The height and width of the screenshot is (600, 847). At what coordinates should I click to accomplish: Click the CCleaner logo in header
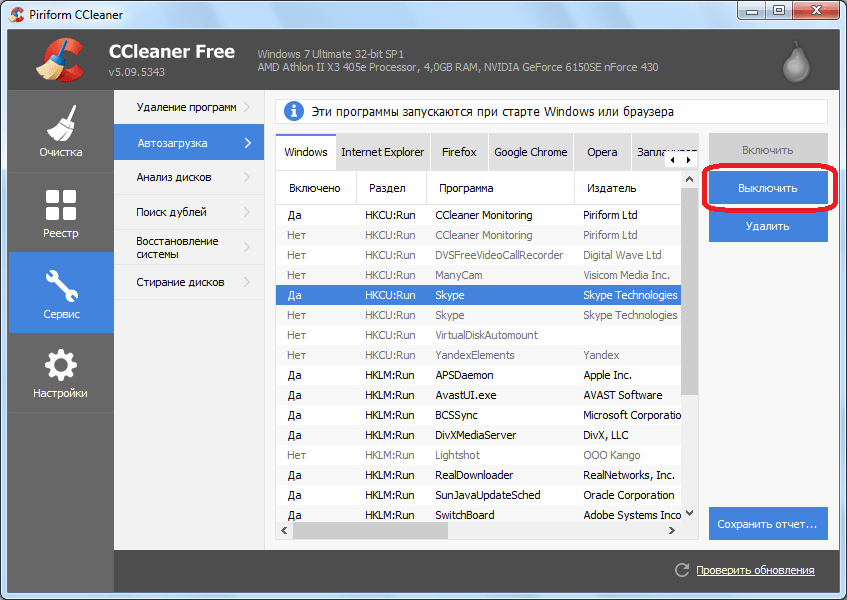62,60
